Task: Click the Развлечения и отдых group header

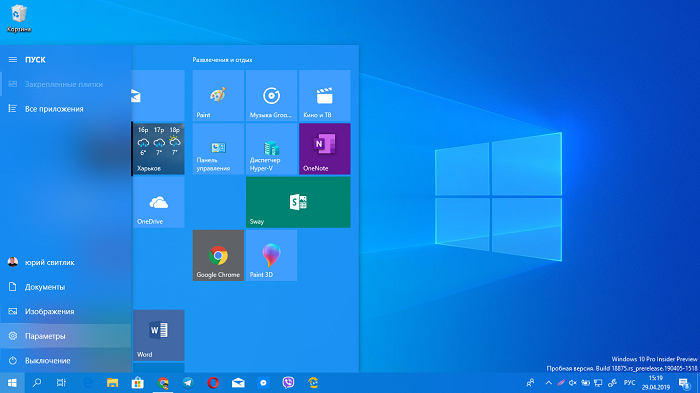Action: tap(222, 59)
